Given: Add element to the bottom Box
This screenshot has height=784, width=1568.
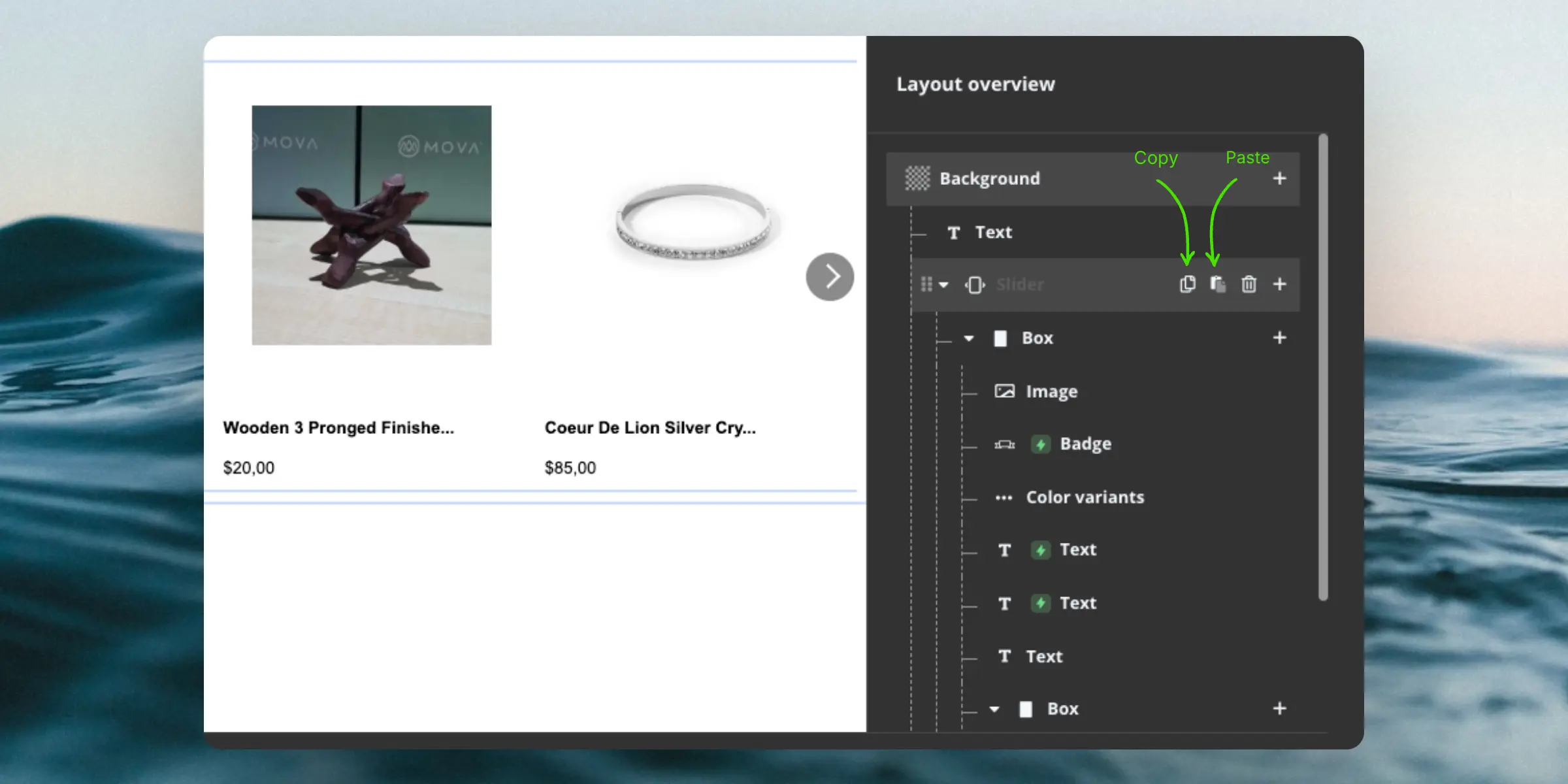Looking at the screenshot, I should (1280, 708).
